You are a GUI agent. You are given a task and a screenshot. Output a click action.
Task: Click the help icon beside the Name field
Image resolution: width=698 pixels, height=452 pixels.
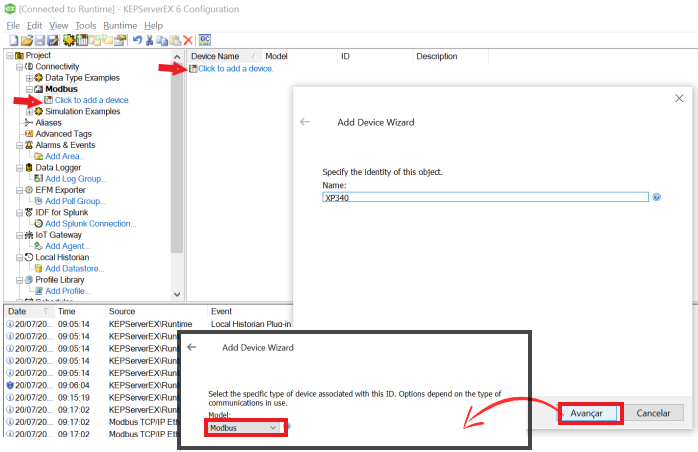[657, 197]
